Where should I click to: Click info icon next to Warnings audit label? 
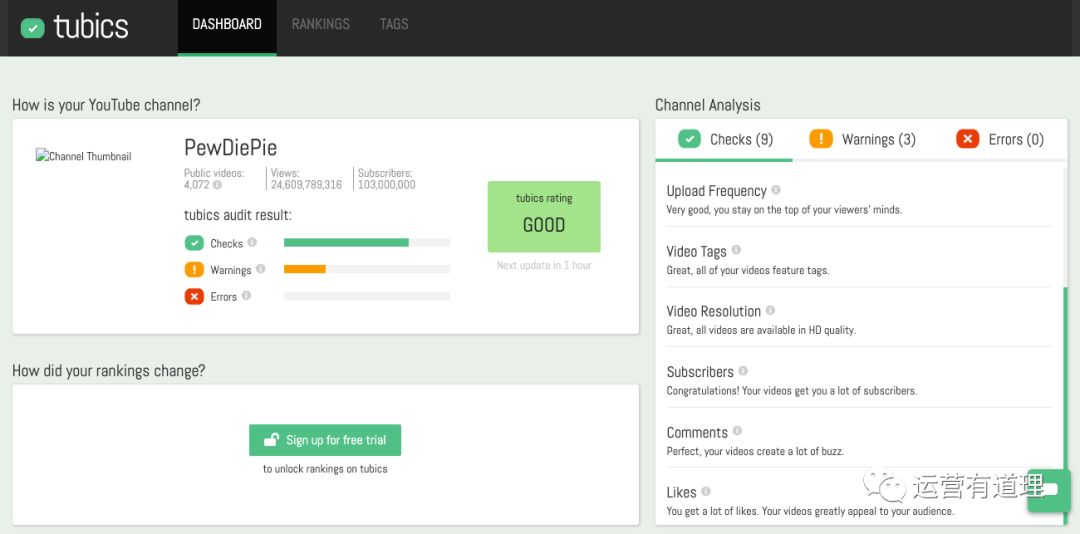click(260, 269)
